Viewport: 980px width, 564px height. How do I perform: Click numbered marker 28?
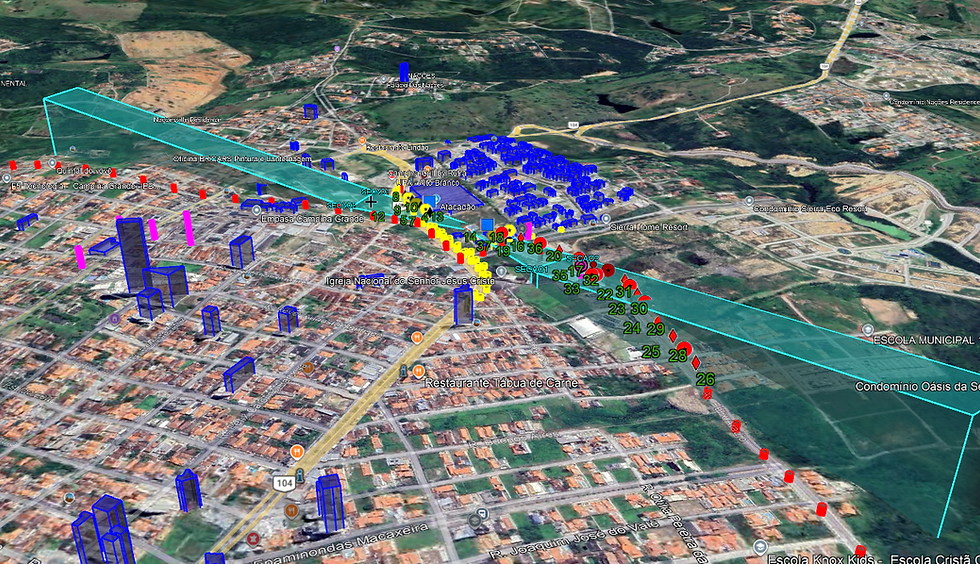(678, 356)
